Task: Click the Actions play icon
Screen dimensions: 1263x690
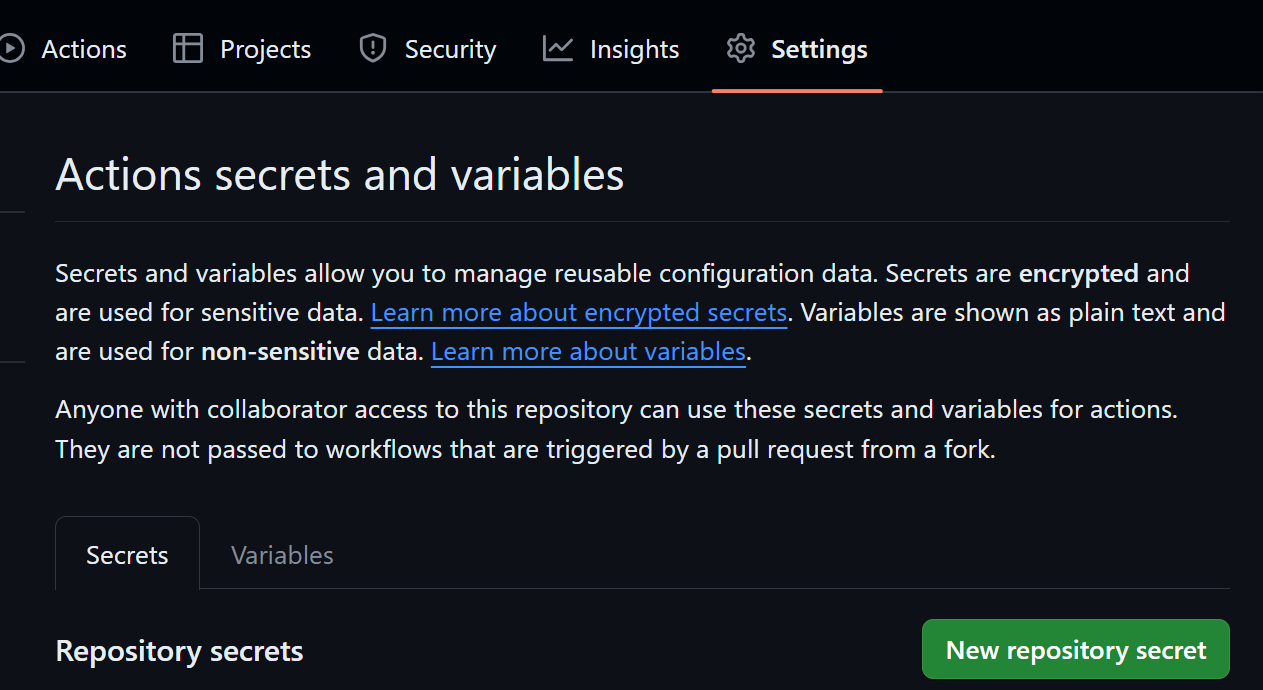Action: [x=11, y=48]
